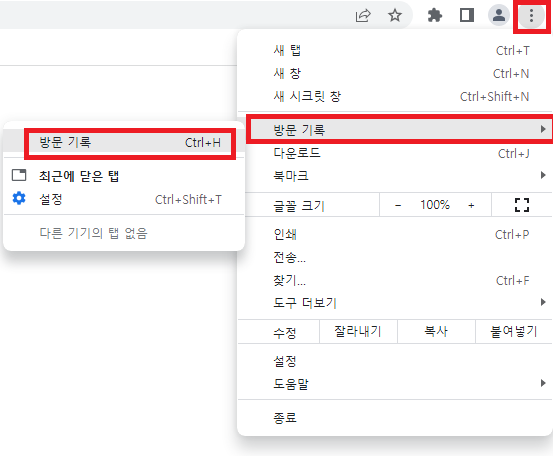553x456 pixels.
Task: Decrease zoom with minus button
Action: point(398,205)
